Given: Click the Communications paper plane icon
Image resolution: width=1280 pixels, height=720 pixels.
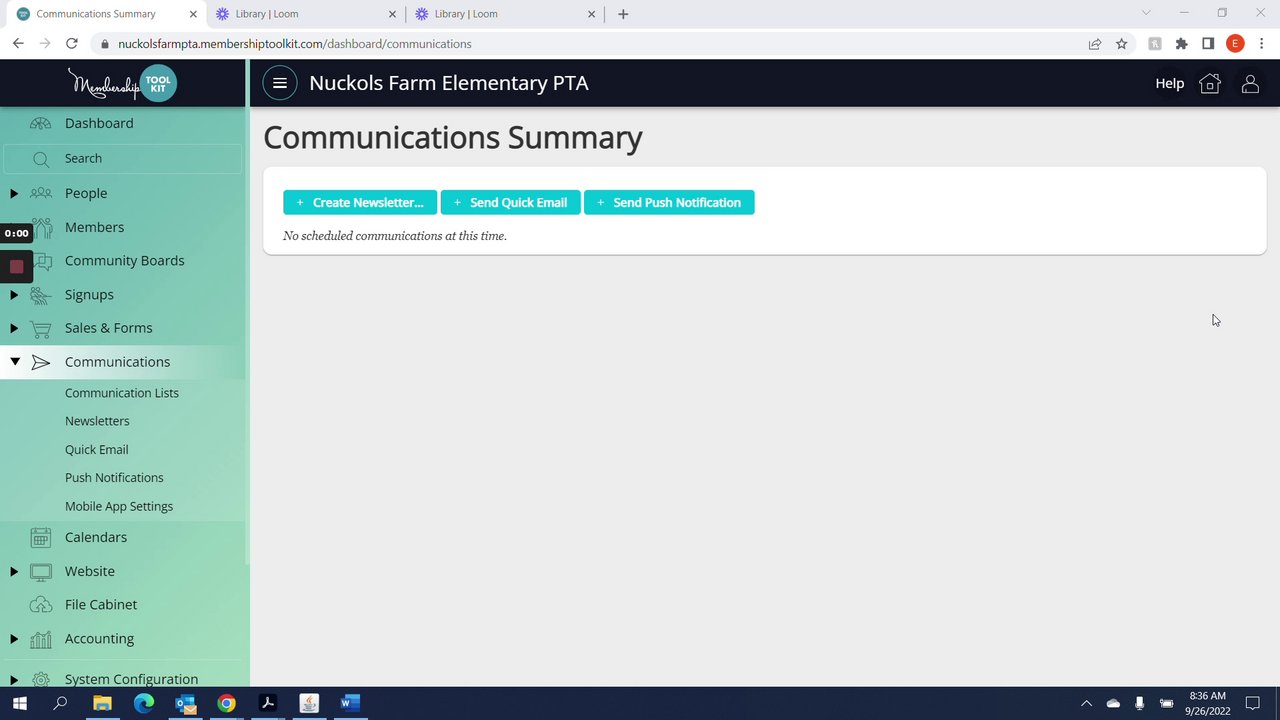Looking at the screenshot, I should click(x=40, y=362).
